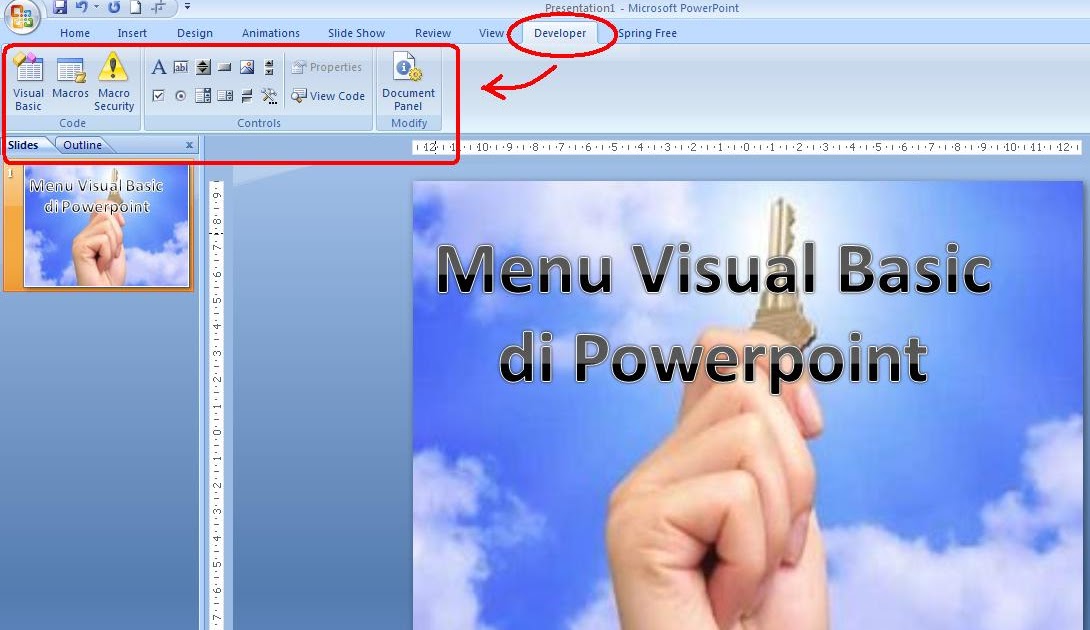Open the Document Panel

tap(408, 80)
